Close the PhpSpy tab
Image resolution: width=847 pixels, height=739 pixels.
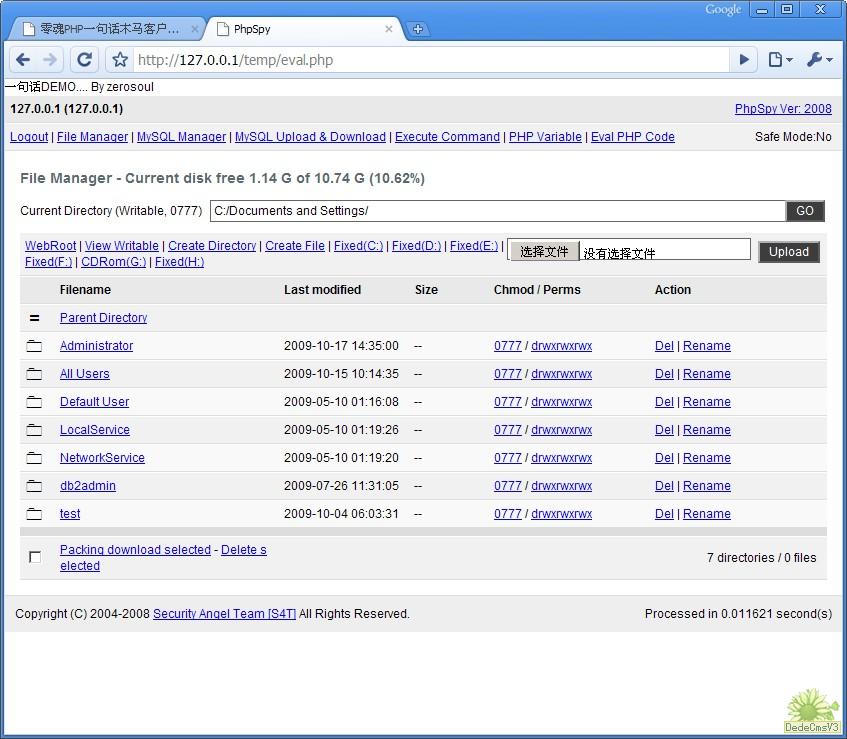coord(388,29)
